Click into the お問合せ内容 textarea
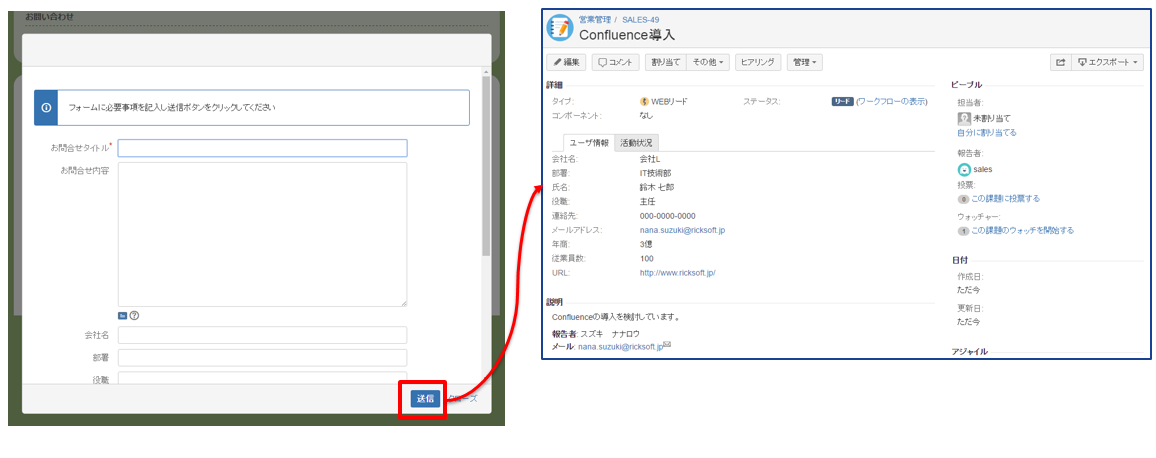This screenshot has height=458, width=1156. [x=262, y=234]
